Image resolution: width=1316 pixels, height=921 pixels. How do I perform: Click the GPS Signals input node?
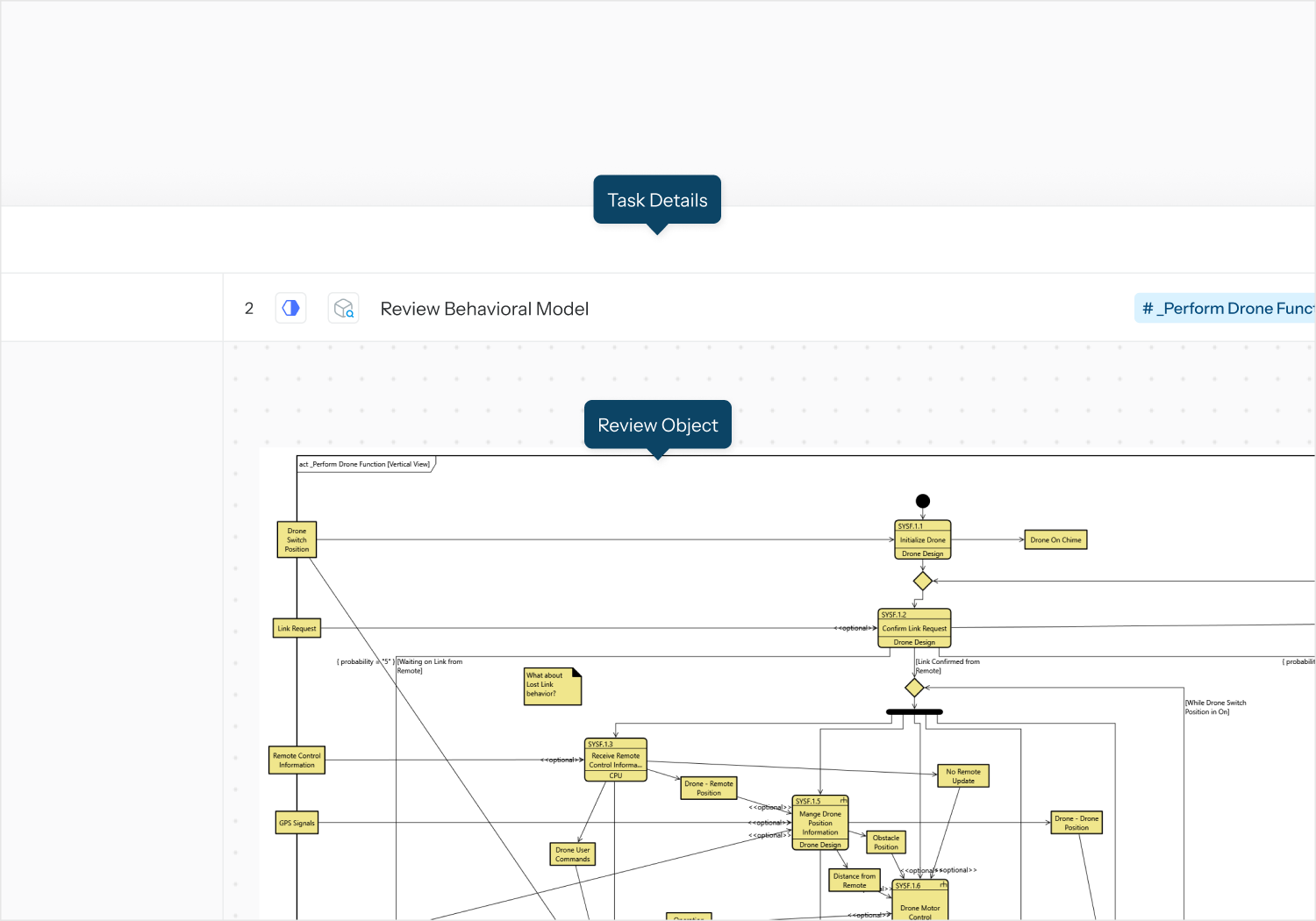tap(297, 824)
